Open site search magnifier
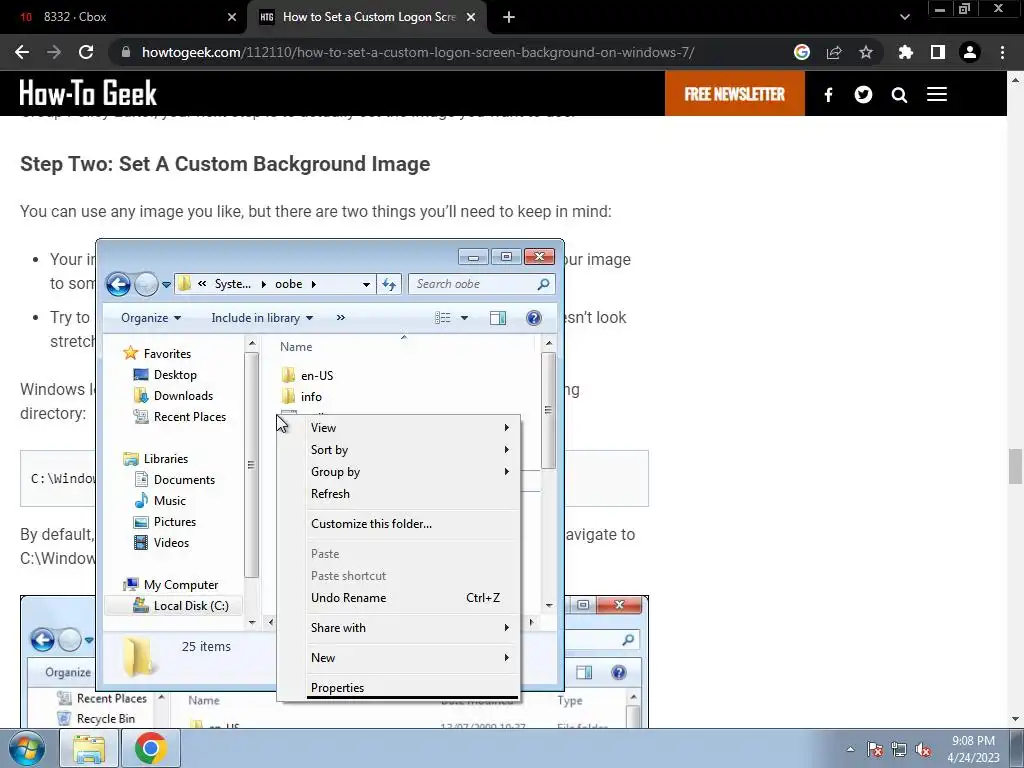Viewport: 1024px width, 768px height. coord(899,95)
